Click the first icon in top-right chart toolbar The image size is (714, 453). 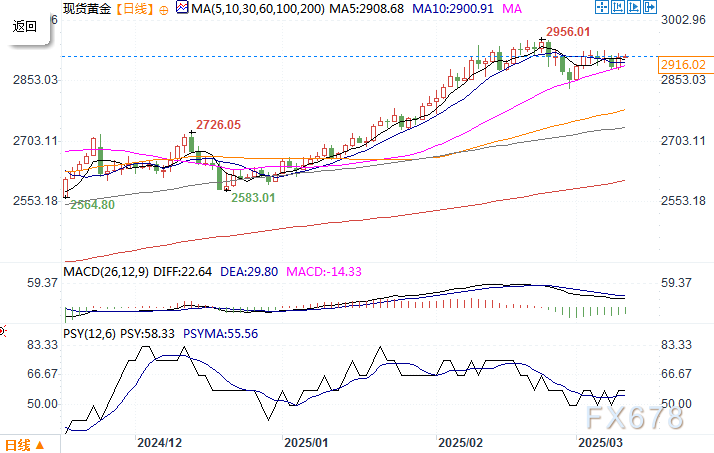click(x=602, y=9)
